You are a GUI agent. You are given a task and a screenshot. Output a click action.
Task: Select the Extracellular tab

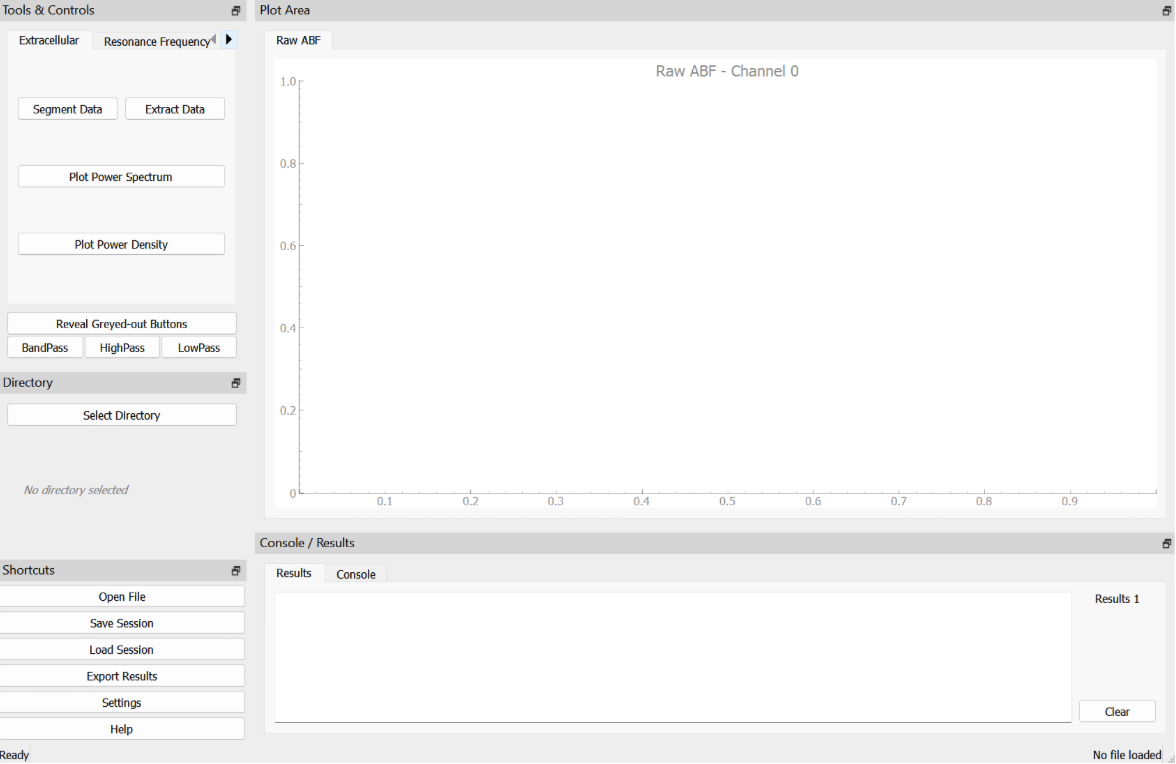[48, 40]
